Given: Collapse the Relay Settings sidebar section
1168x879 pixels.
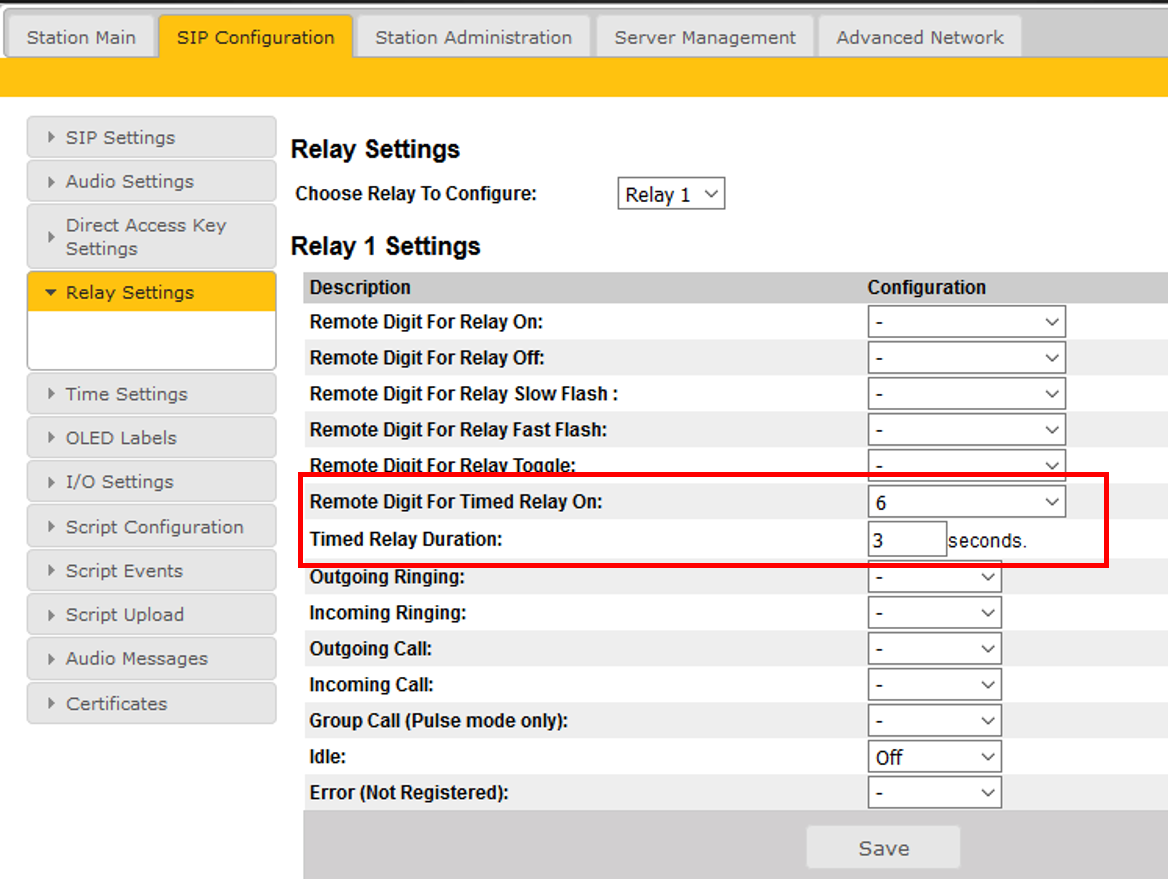Looking at the screenshot, I should 151,293.
